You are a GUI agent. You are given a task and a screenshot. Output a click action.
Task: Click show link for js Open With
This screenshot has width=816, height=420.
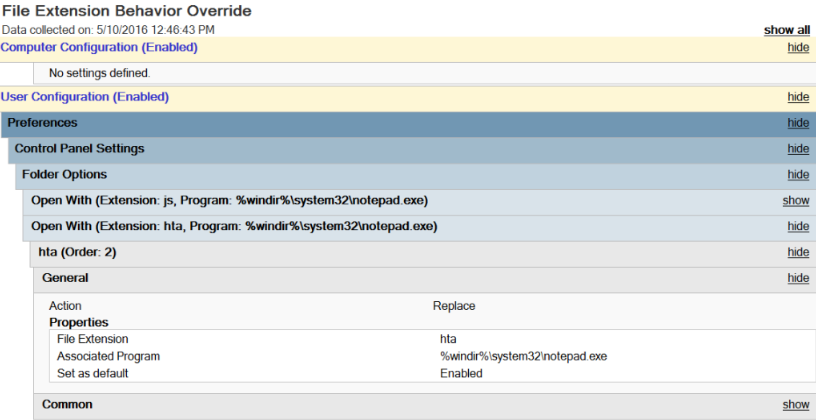(796, 201)
